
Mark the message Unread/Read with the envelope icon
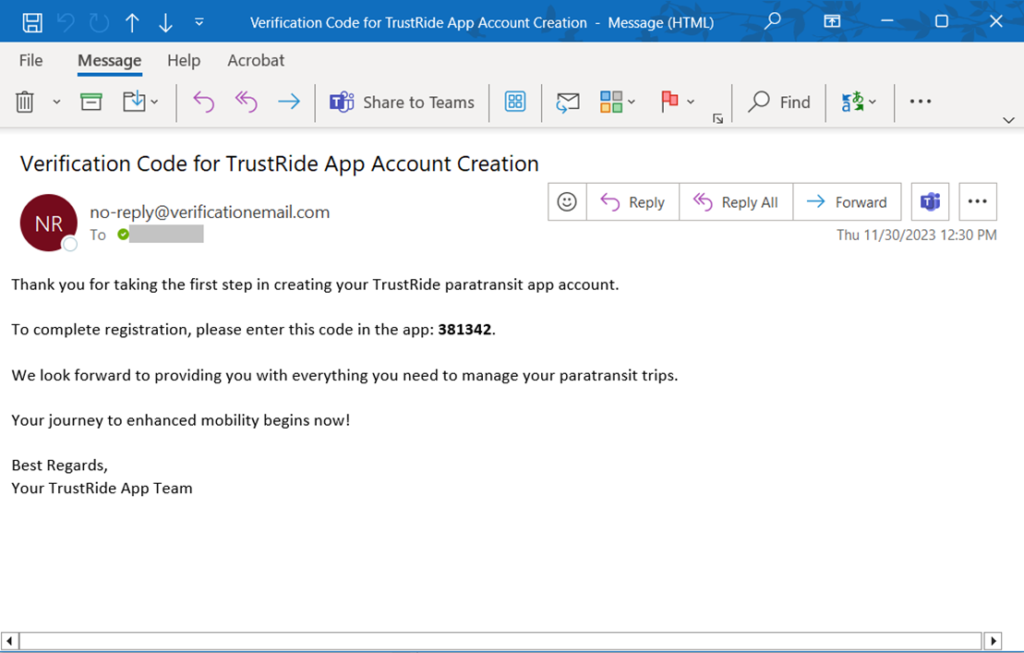568,102
